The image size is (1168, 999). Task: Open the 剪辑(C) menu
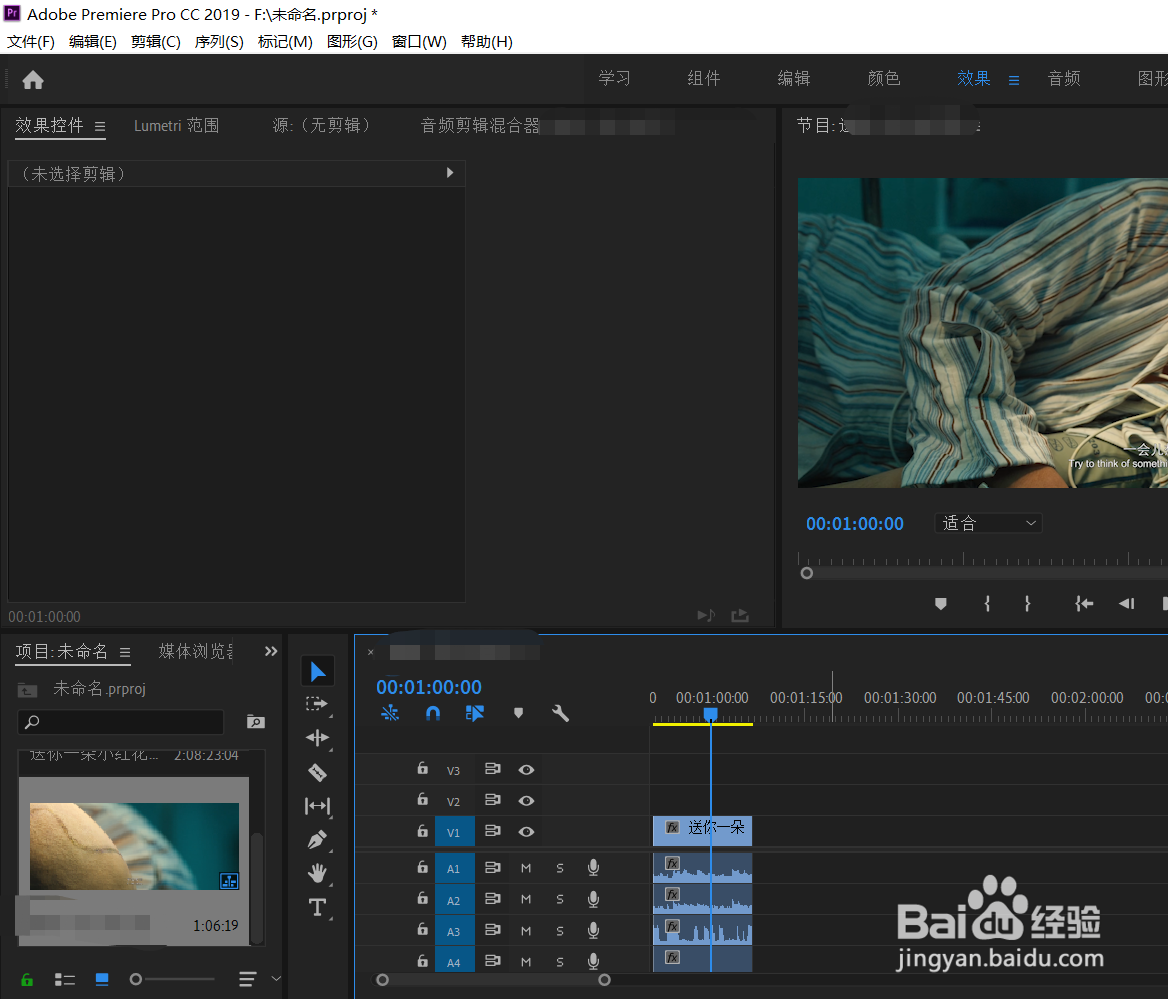pos(156,42)
